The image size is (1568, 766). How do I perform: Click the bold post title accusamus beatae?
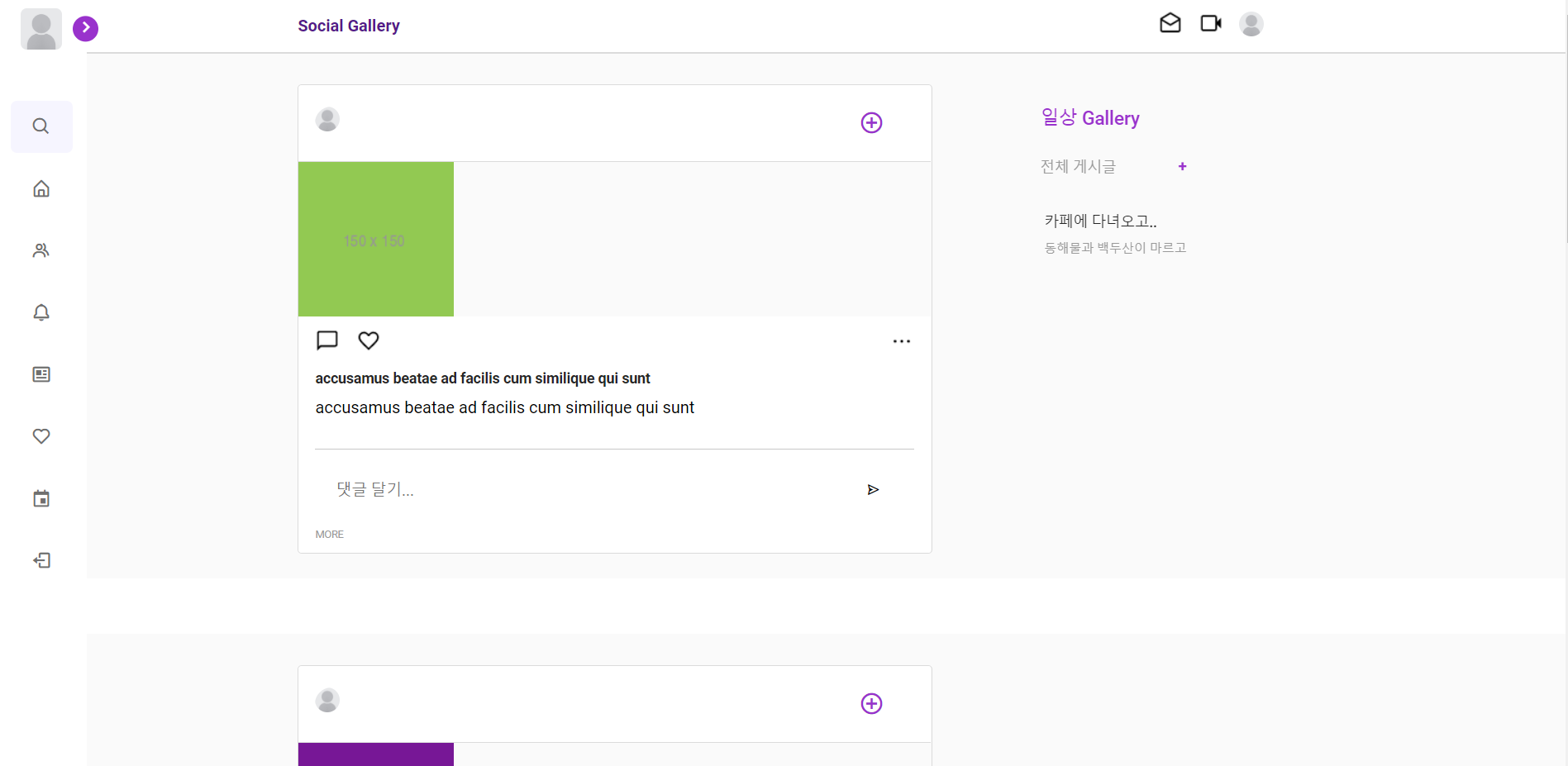coord(483,378)
